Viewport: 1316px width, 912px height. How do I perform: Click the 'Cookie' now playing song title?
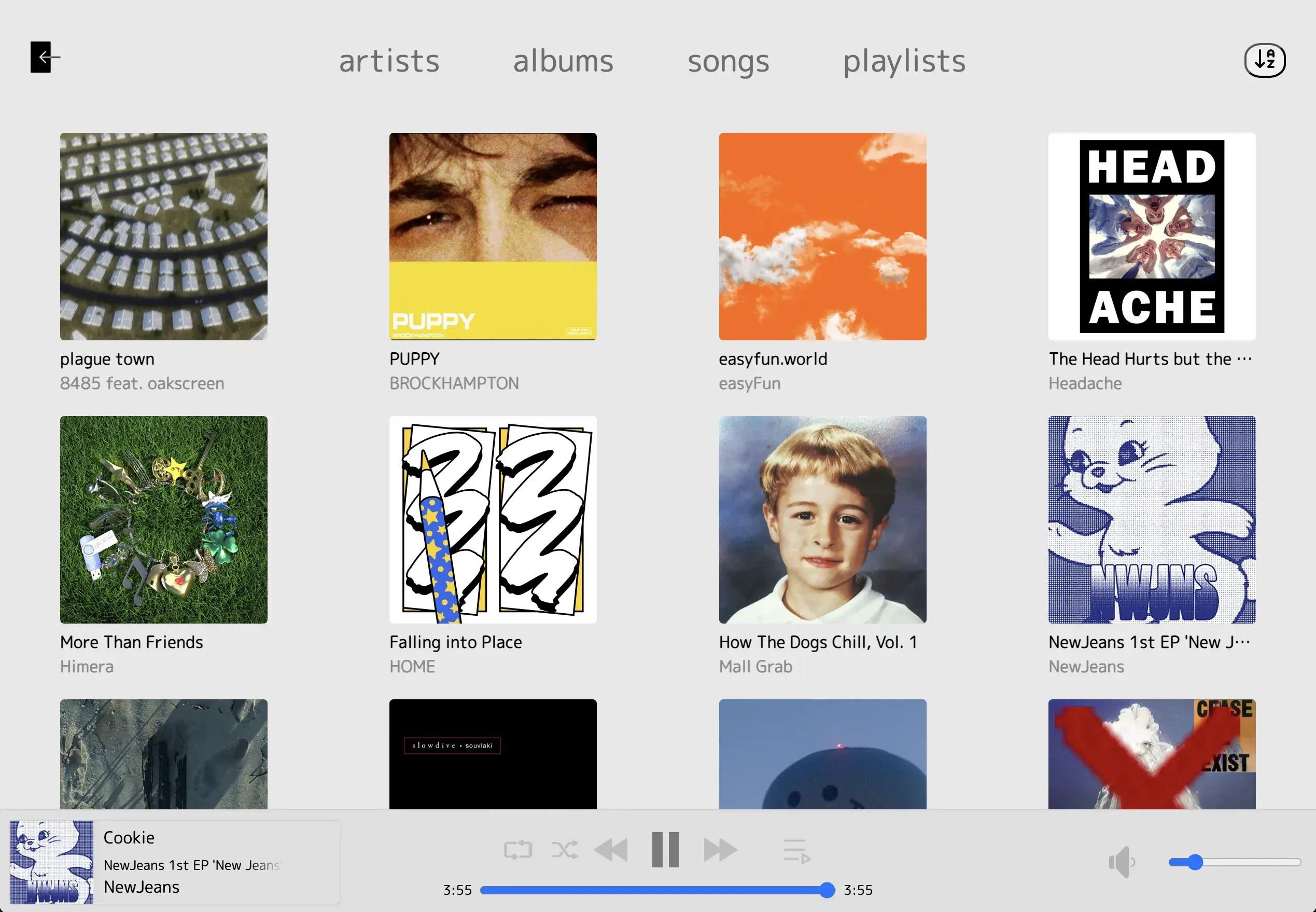coord(129,837)
